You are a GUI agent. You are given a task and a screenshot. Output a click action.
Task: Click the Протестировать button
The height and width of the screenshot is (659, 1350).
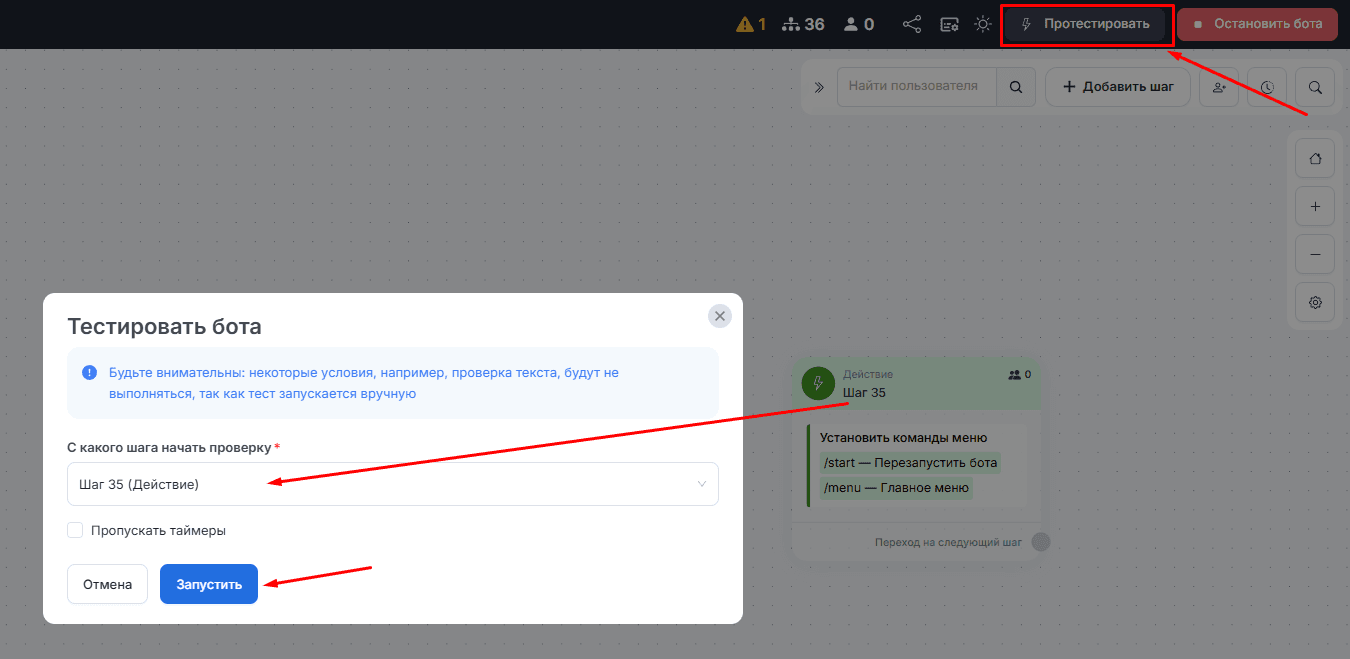[1085, 24]
